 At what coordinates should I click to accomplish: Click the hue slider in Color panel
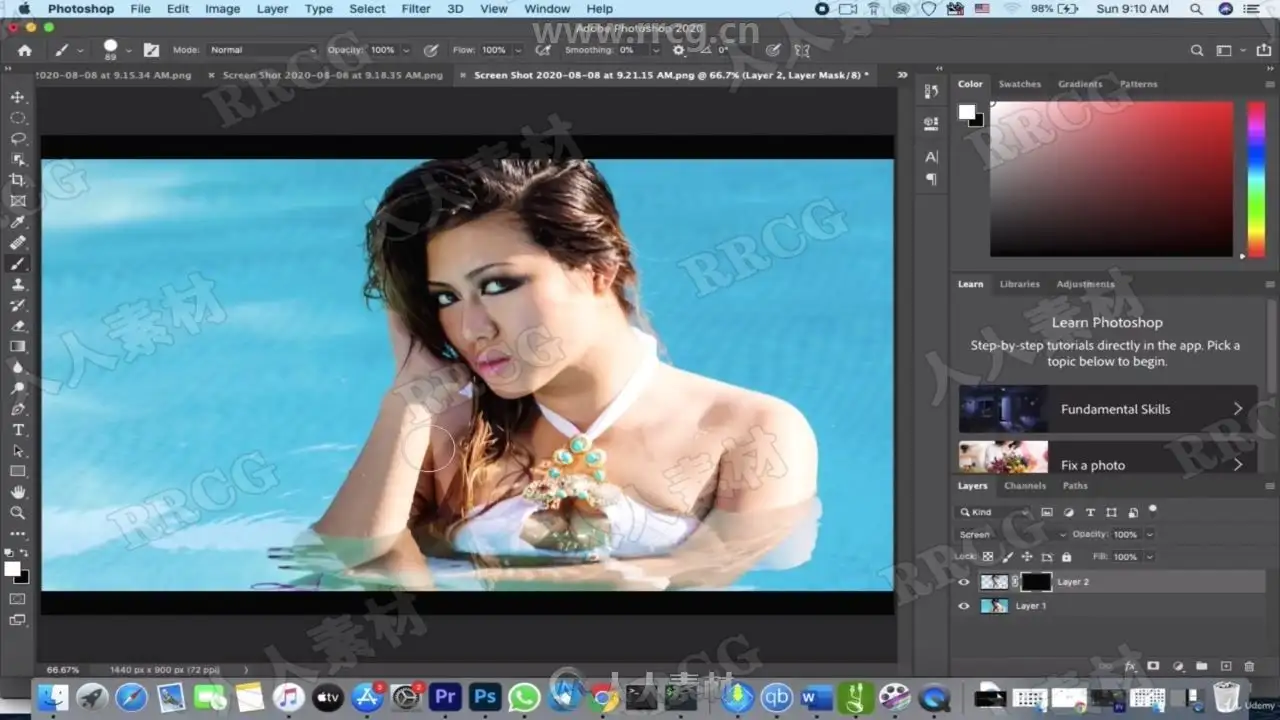[1255, 179]
